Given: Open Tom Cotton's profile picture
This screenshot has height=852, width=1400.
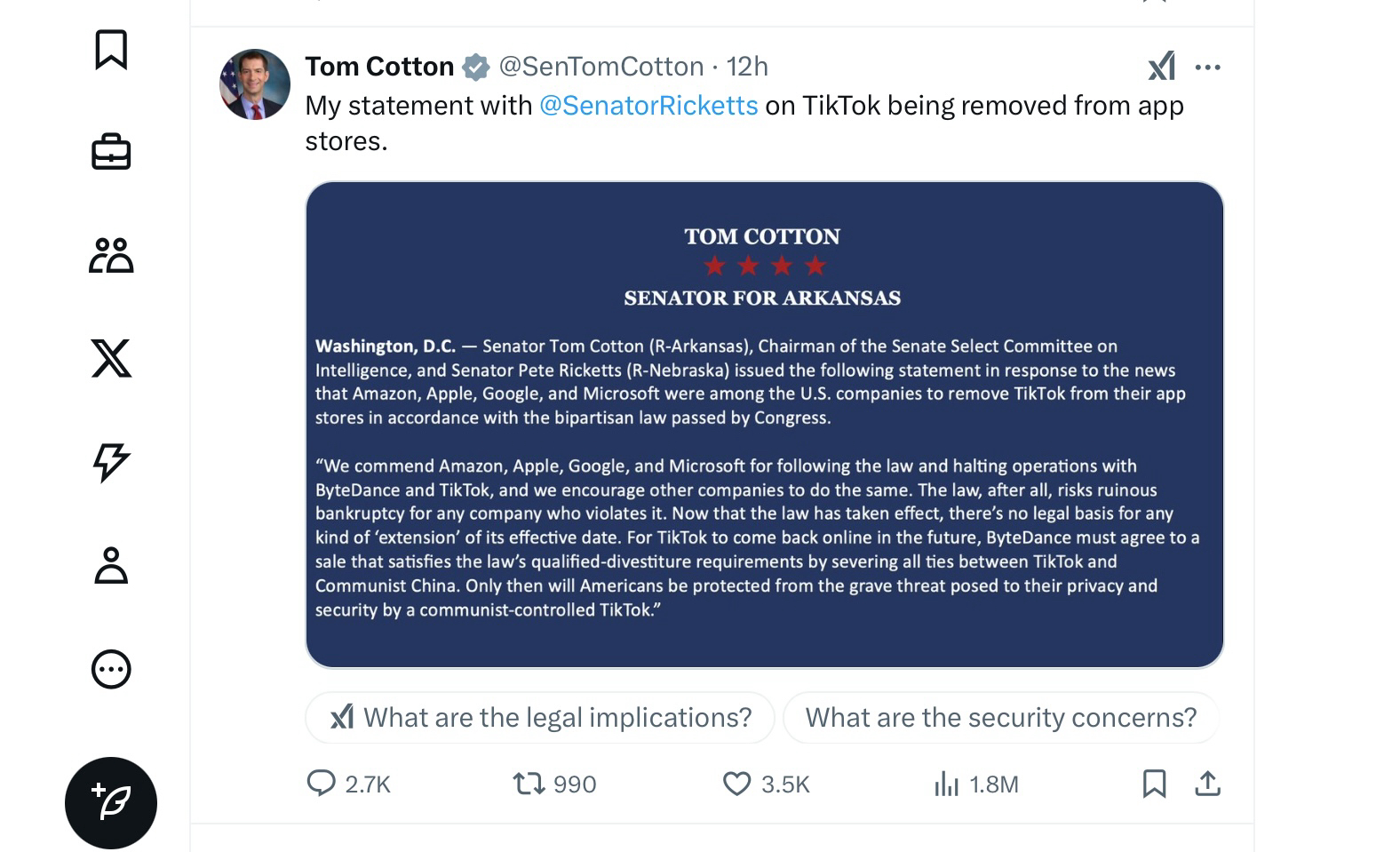Looking at the screenshot, I should pos(255,84).
